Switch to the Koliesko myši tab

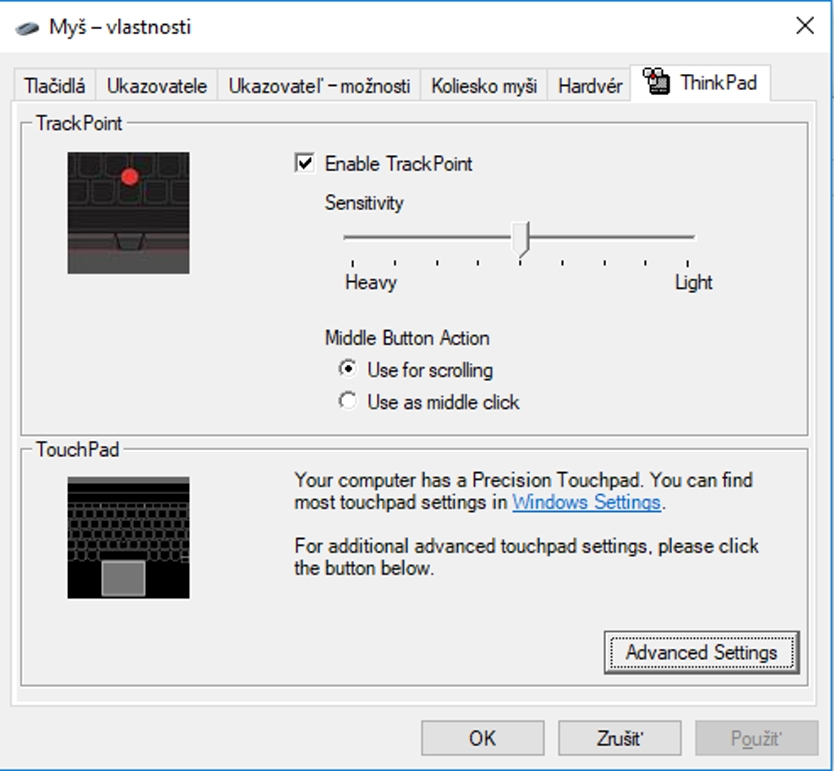484,86
